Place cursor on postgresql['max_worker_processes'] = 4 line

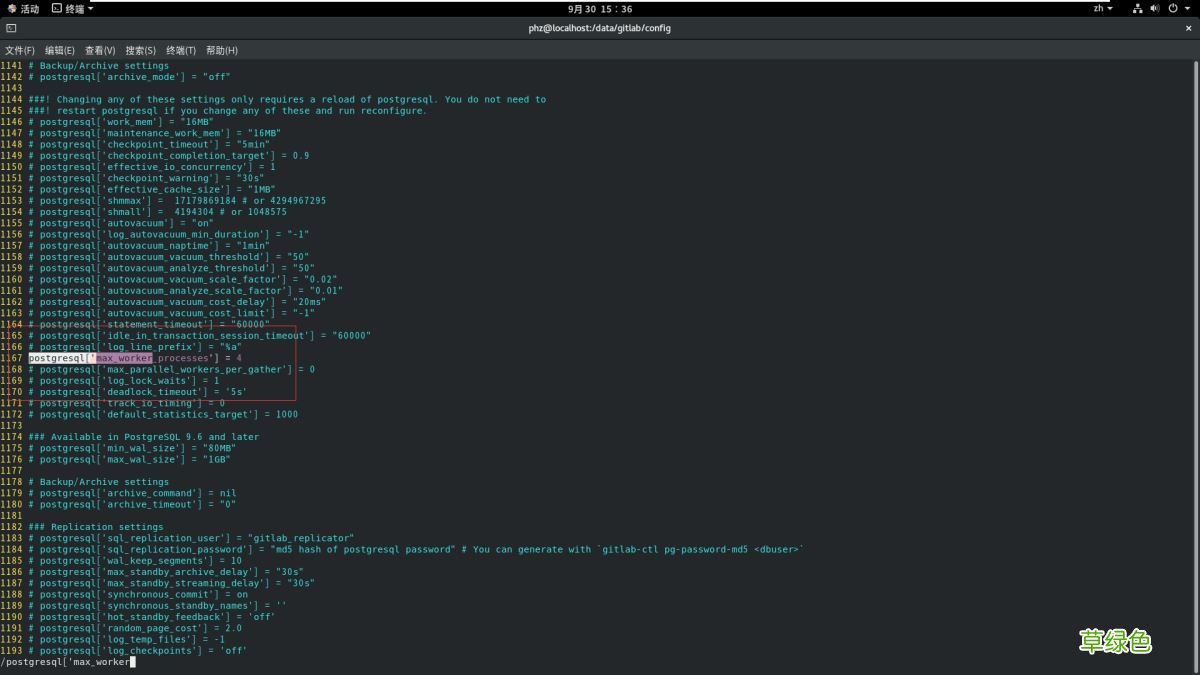(135, 358)
